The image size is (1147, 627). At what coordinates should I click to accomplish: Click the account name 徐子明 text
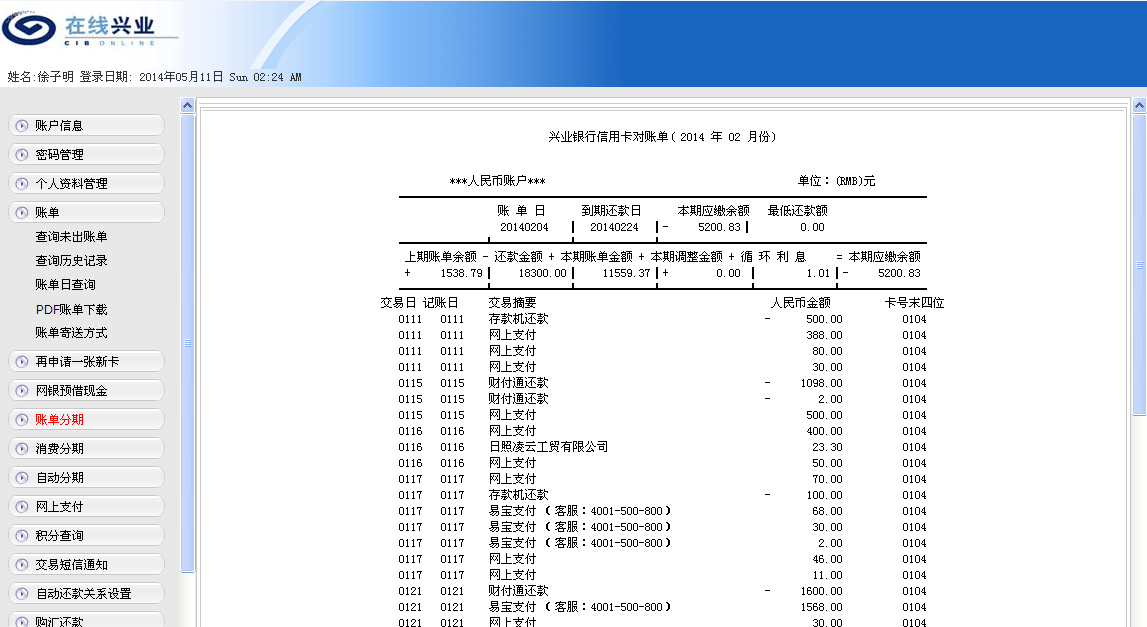click(56, 77)
